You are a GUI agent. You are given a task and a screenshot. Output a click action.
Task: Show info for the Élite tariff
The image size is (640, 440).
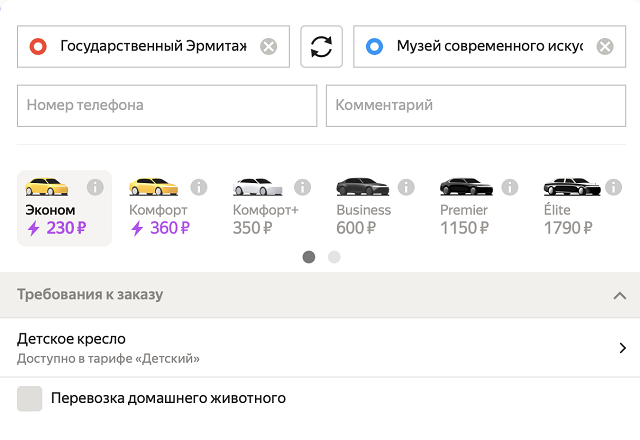click(613, 187)
